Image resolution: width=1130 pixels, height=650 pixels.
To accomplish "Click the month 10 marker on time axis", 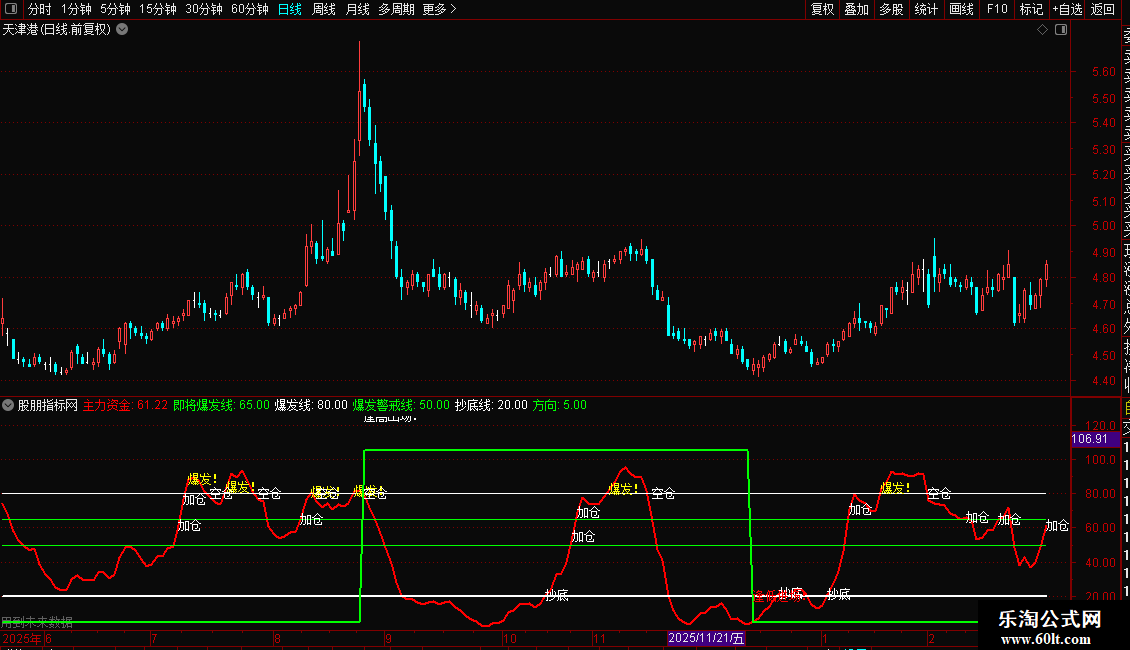I will click(510, 638).
